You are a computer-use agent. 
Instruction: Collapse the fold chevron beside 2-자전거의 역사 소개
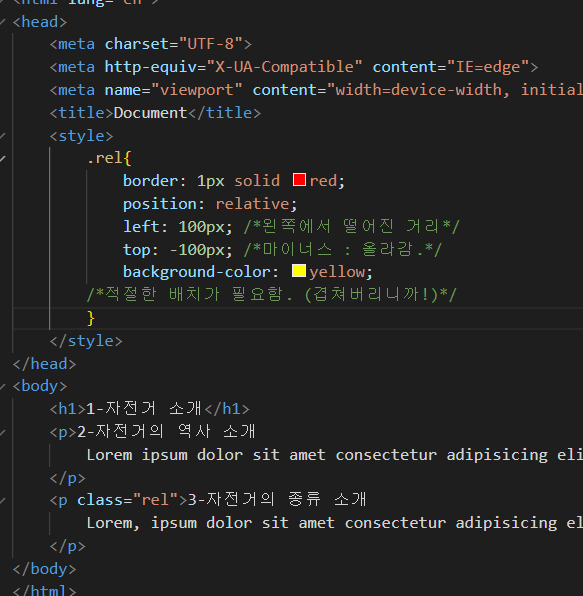tap(2, 432)
